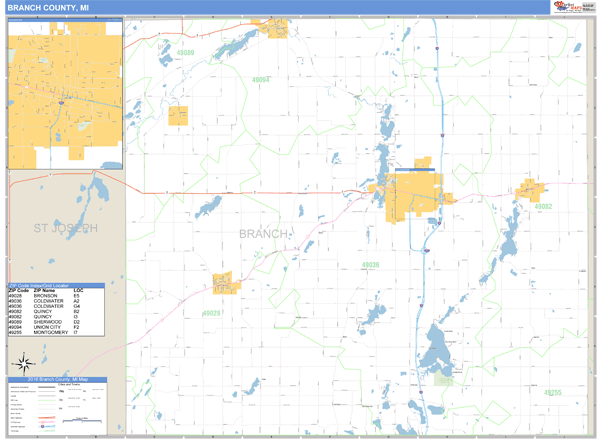
Task: Select the 49089 ZIP code label
Action: pos(185,52)
